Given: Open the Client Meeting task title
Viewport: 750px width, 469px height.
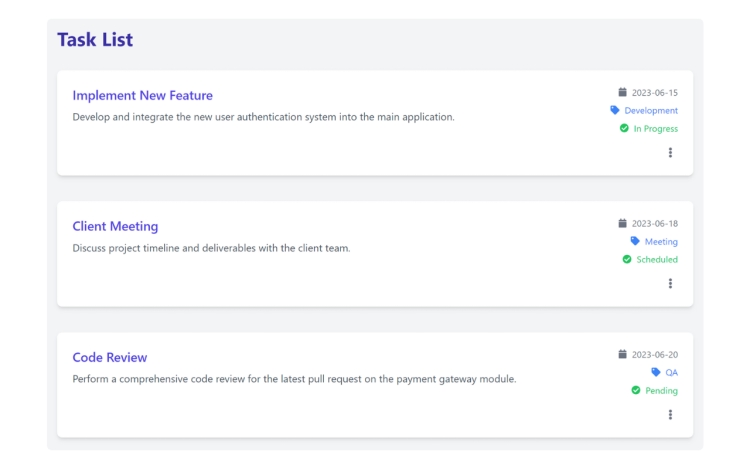Looking at the screenshot, I should pos(115,226).
